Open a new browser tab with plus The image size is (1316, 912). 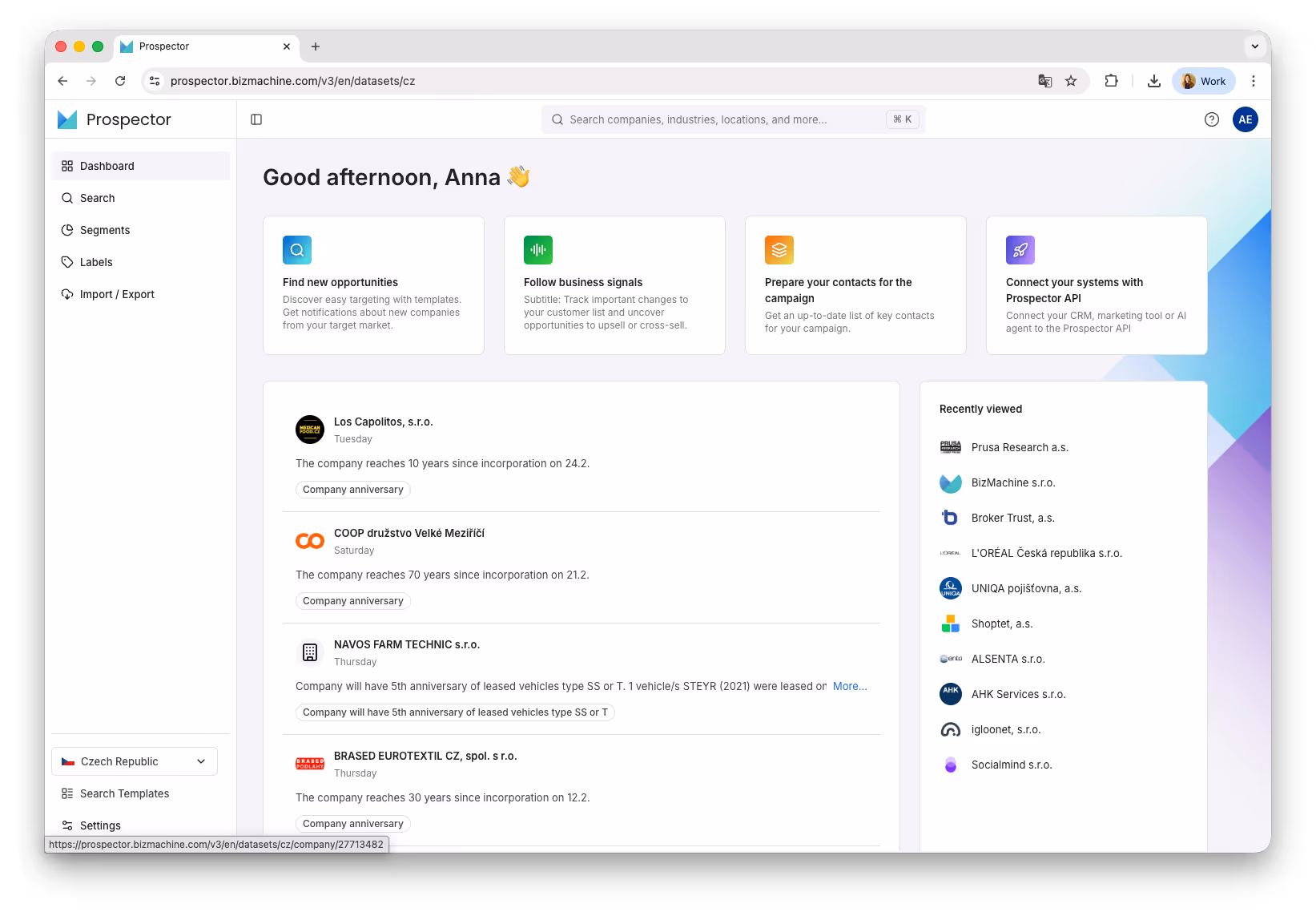pos(316,46)
